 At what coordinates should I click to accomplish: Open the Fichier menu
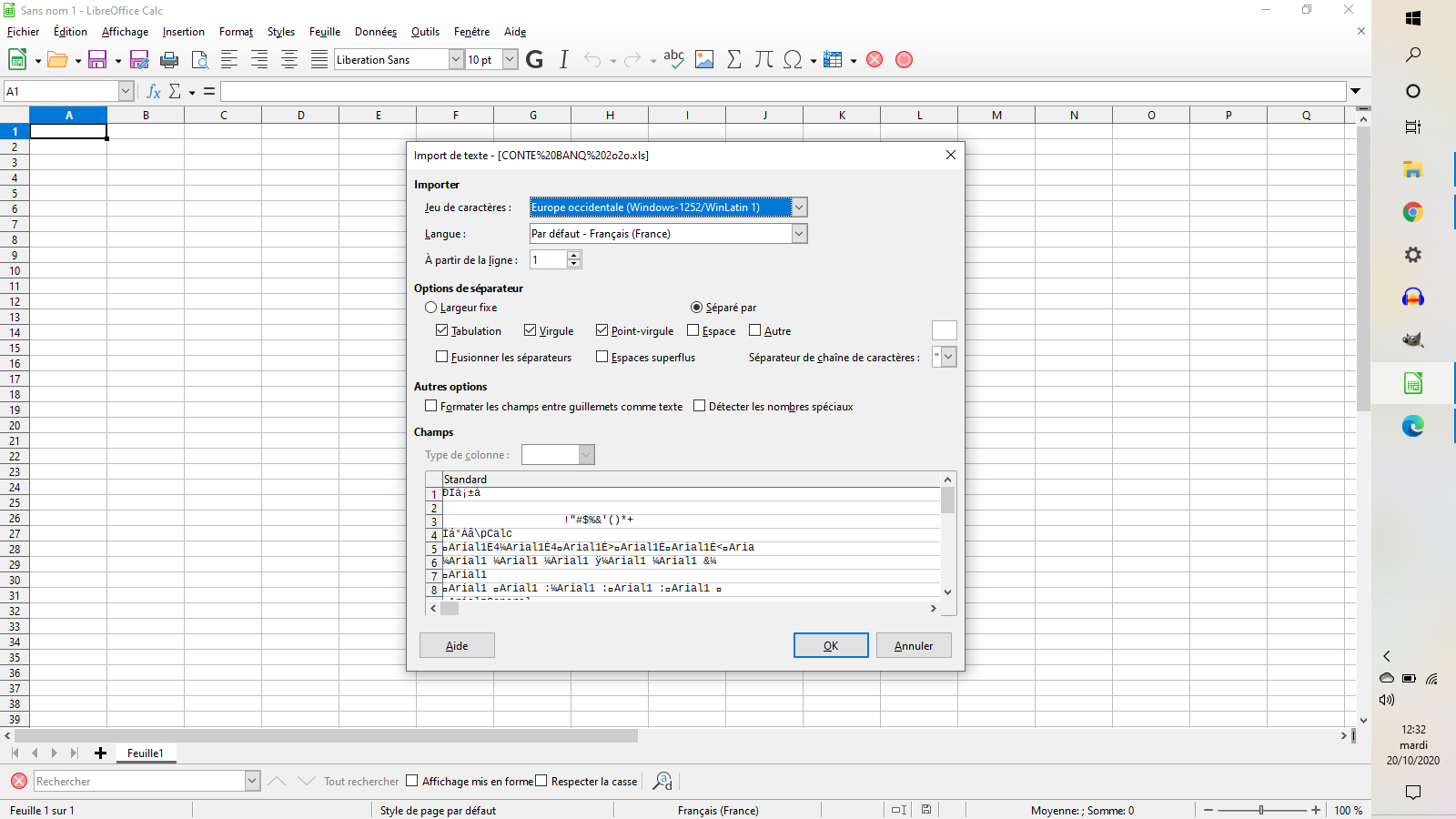24,32
